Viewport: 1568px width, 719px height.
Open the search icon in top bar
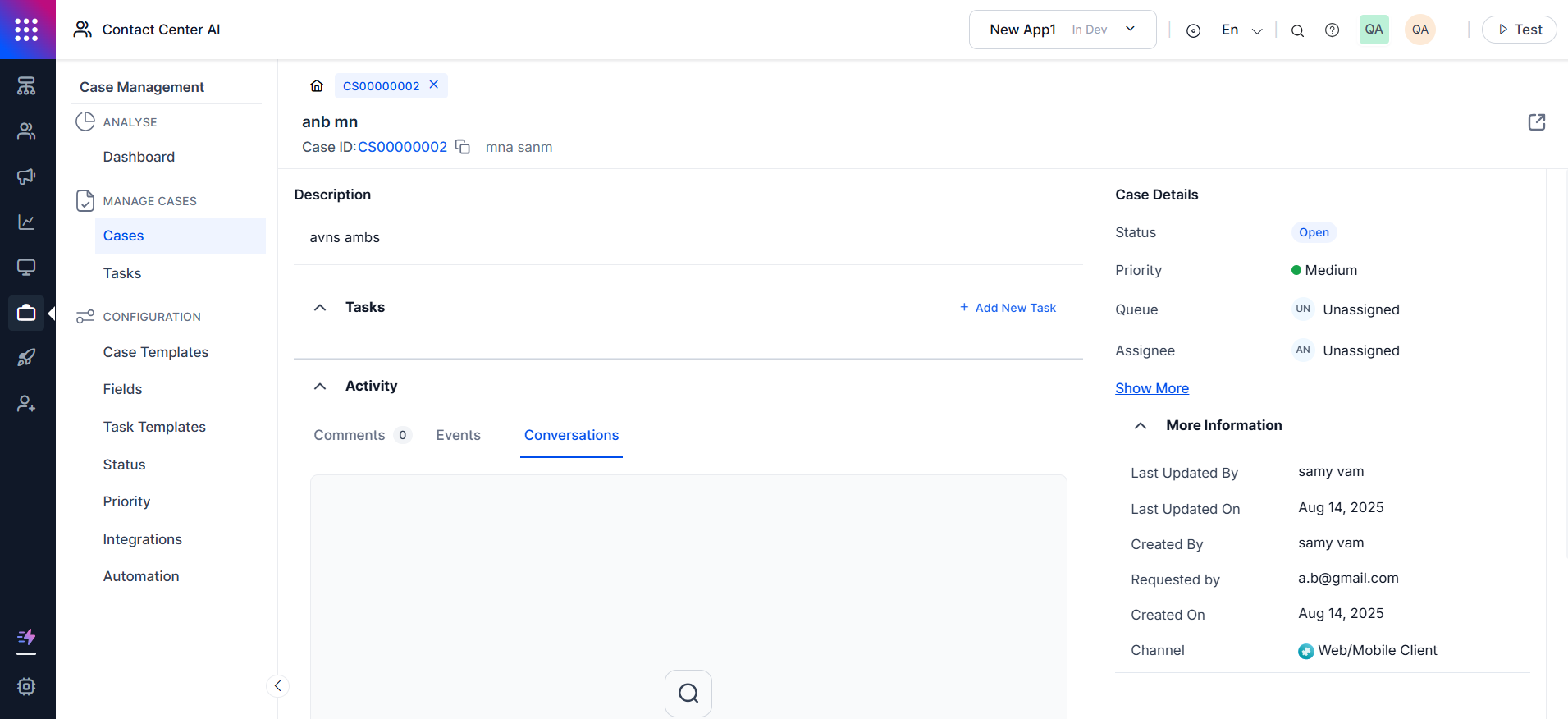[1297, 30]
